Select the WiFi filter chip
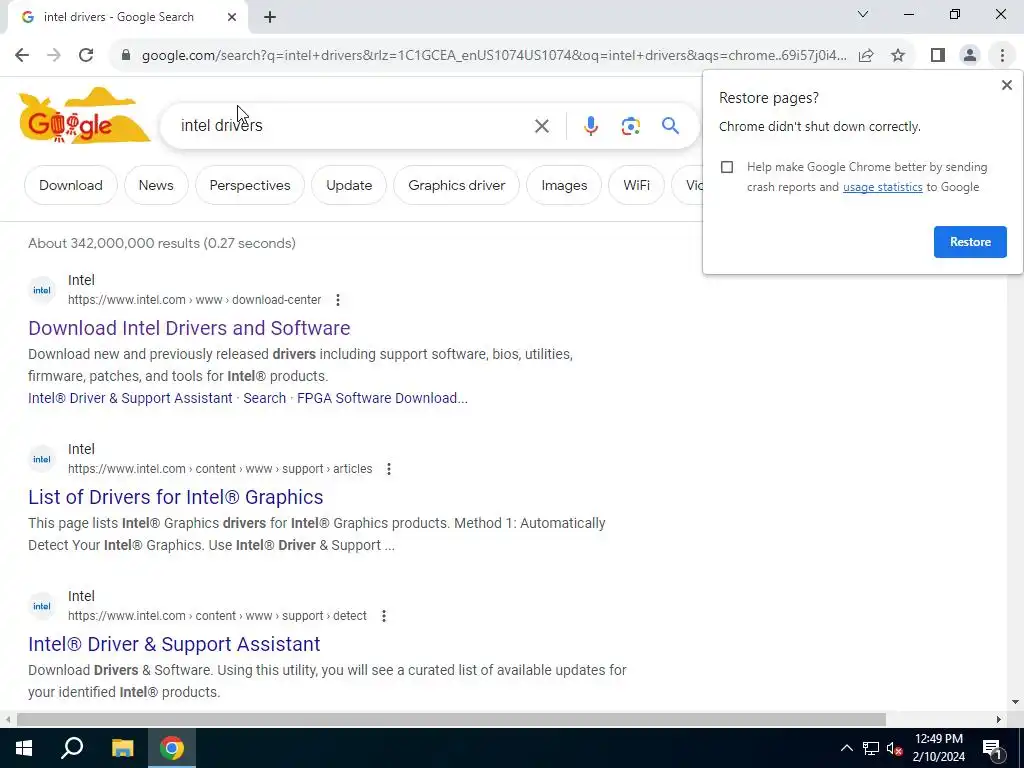 (636, 185)
